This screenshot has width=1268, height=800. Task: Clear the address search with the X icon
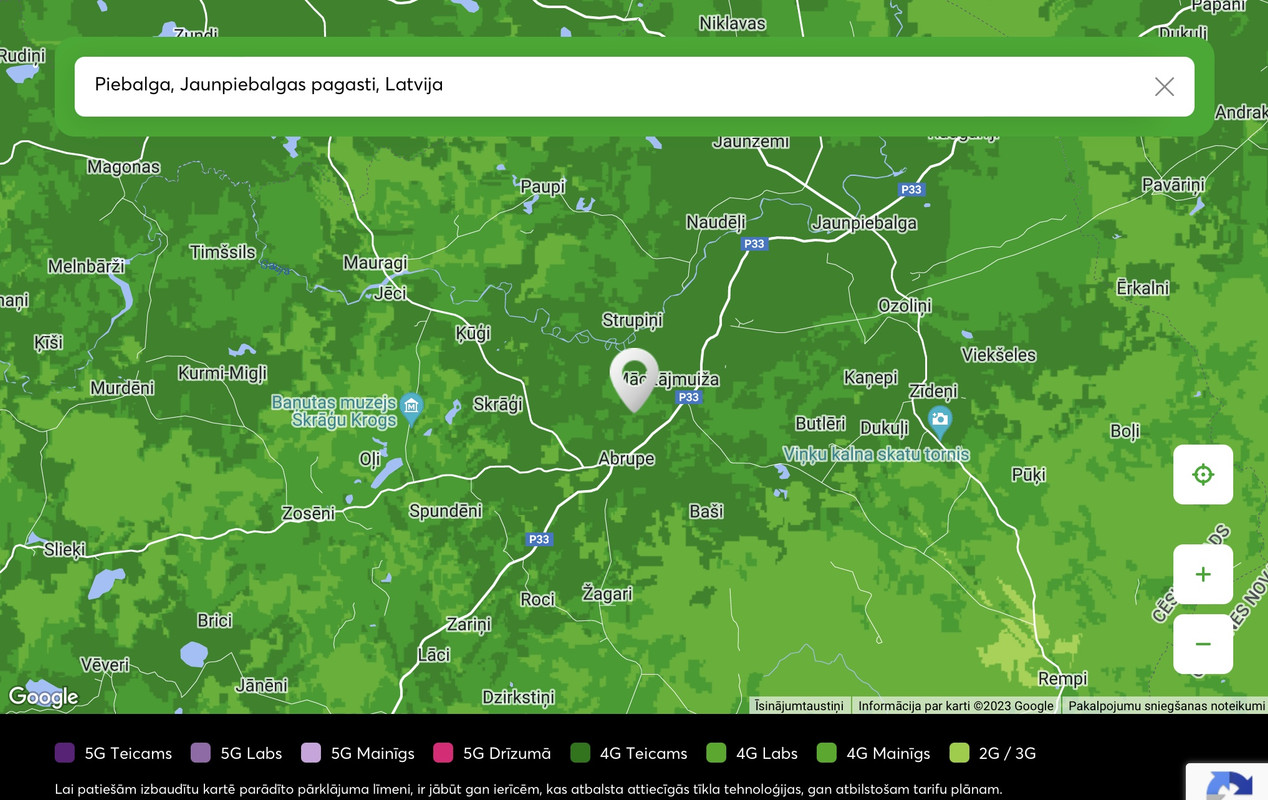tap(1164, 87)
